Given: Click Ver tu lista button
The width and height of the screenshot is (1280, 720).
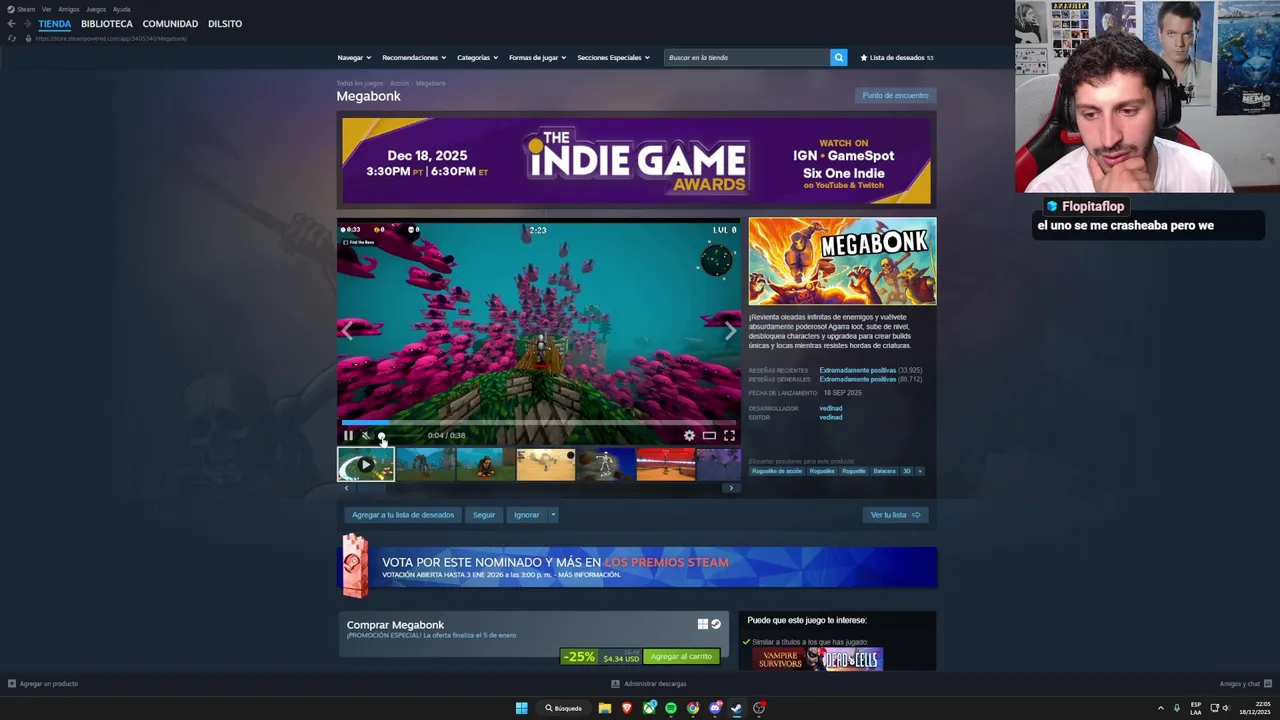Looking at the screenshot, I should (x=895, y=515).
